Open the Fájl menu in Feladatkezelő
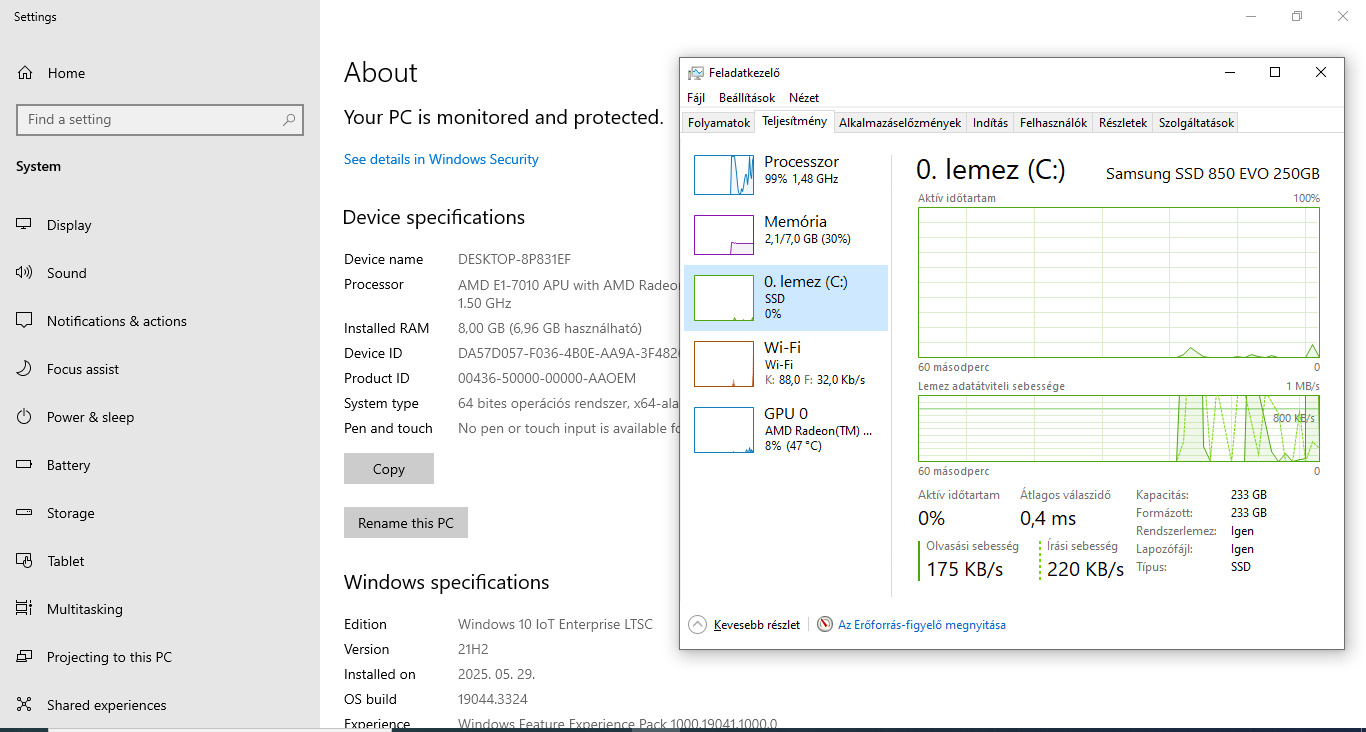This screenshot has width=1366, height=732. point(696,98)
